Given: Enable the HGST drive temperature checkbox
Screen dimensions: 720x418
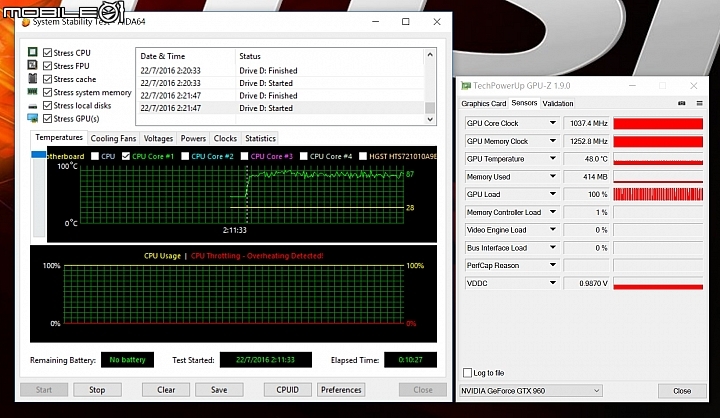Looking at the screenshot, I should point(363,156).
